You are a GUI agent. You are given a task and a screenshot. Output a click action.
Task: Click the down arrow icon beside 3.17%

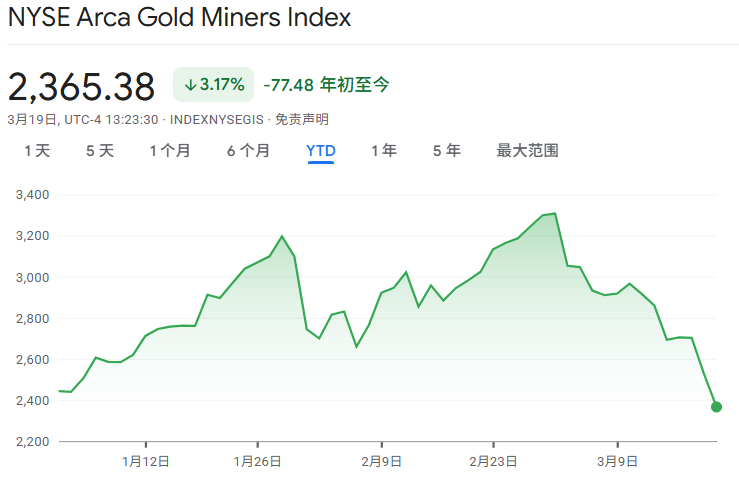click(190, 85)
